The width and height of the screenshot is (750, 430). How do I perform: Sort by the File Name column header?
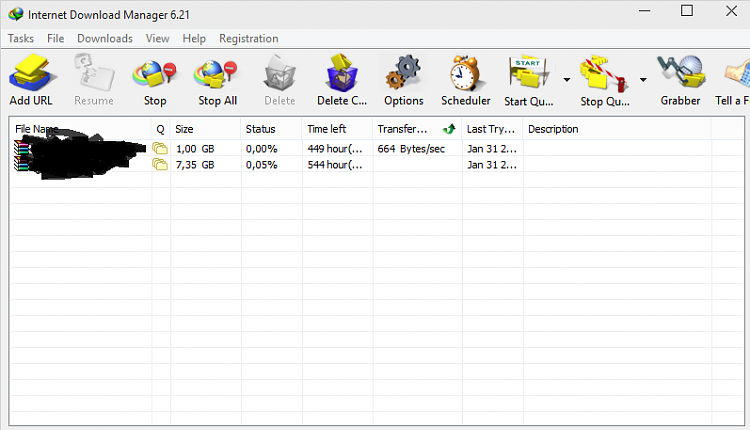tap(80, 129)
